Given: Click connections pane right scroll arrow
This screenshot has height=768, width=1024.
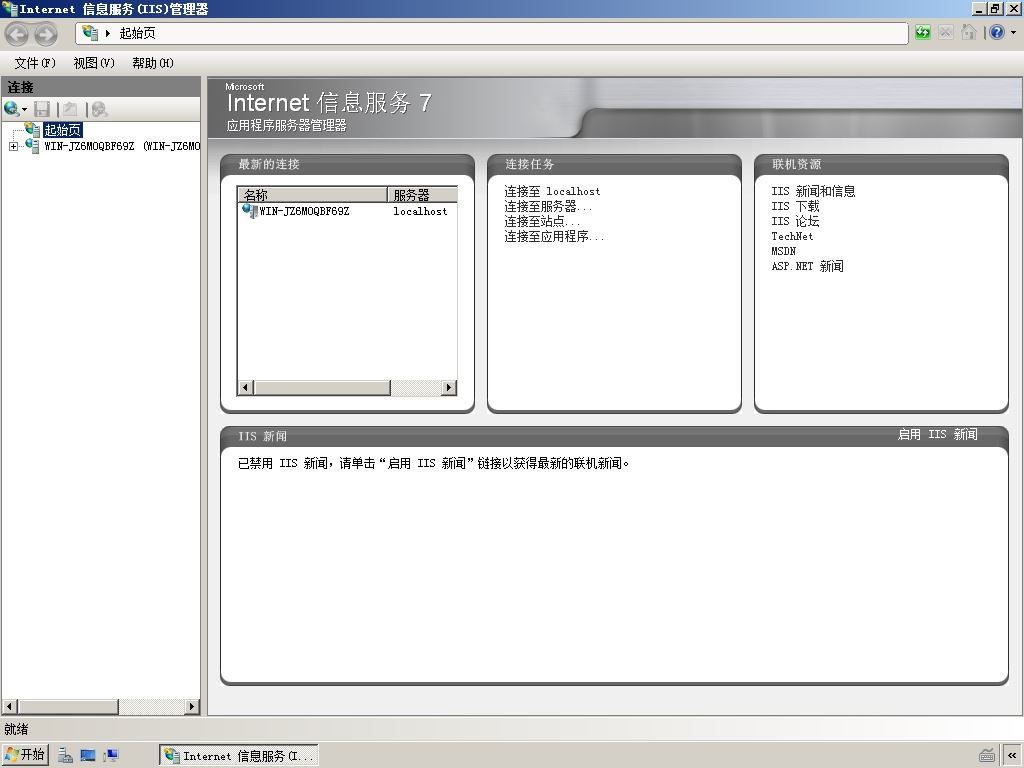Looking at the screenshot, I should 192,706.
